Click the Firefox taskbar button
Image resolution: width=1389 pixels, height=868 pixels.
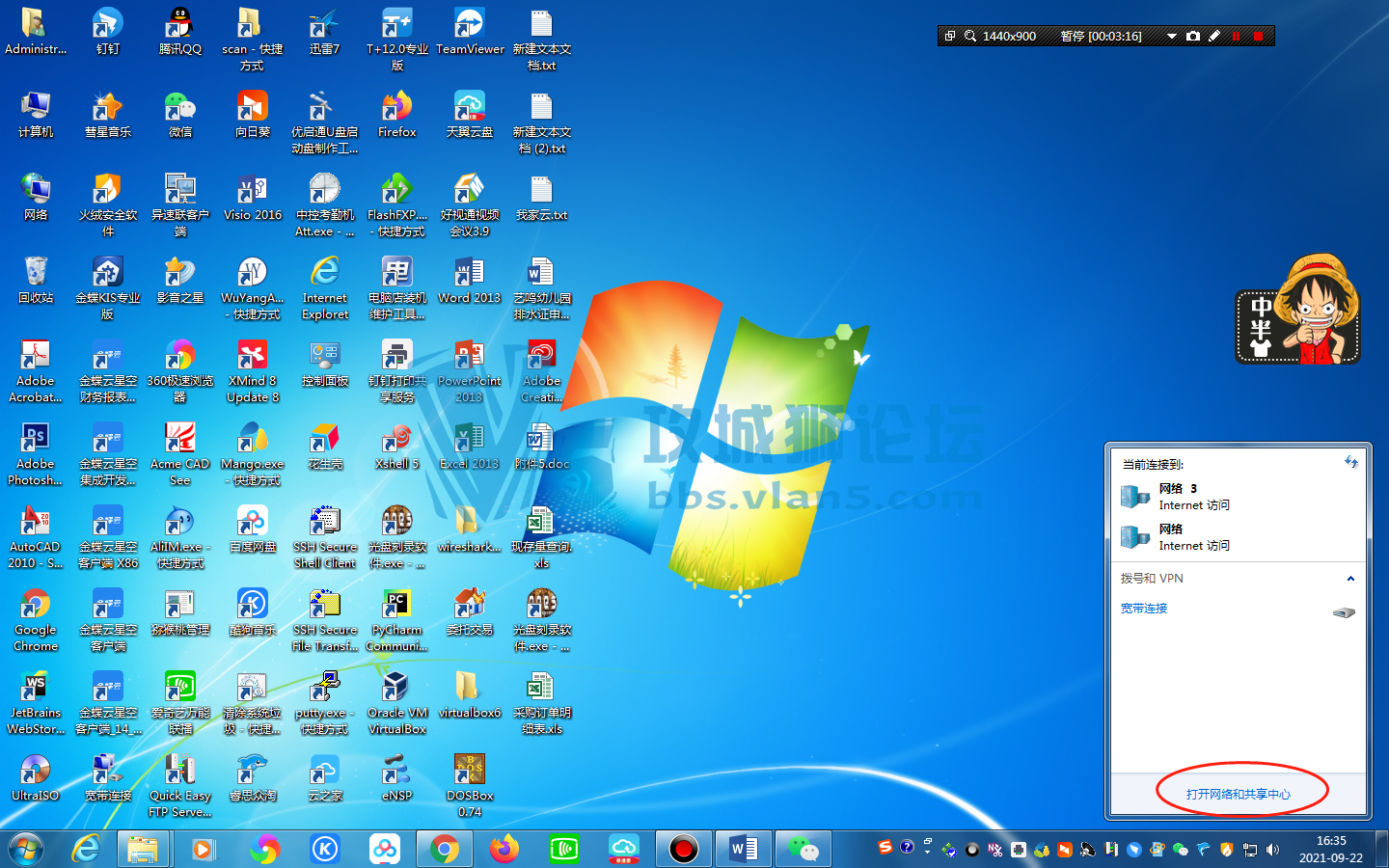[504, 849]
